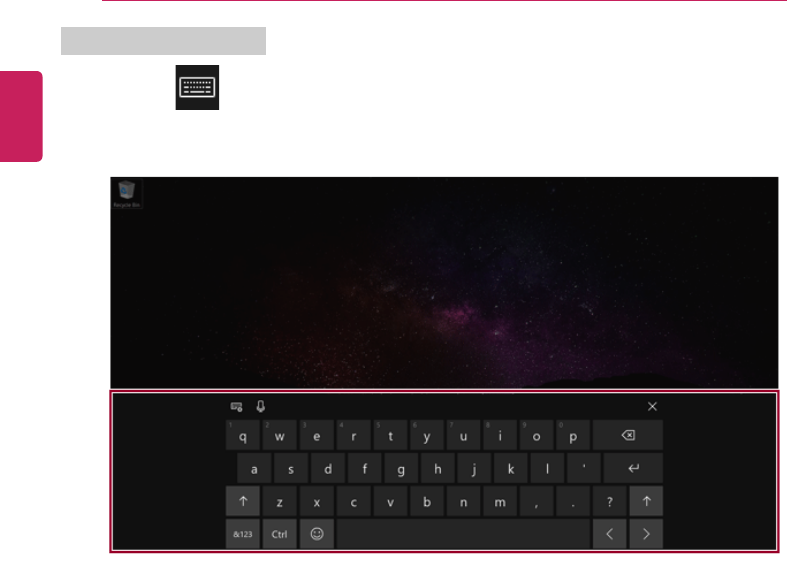The width and height of the screenshot is (790, 574).
Task: Toggle the right Shift key
Action: click(x=646, y=501)
